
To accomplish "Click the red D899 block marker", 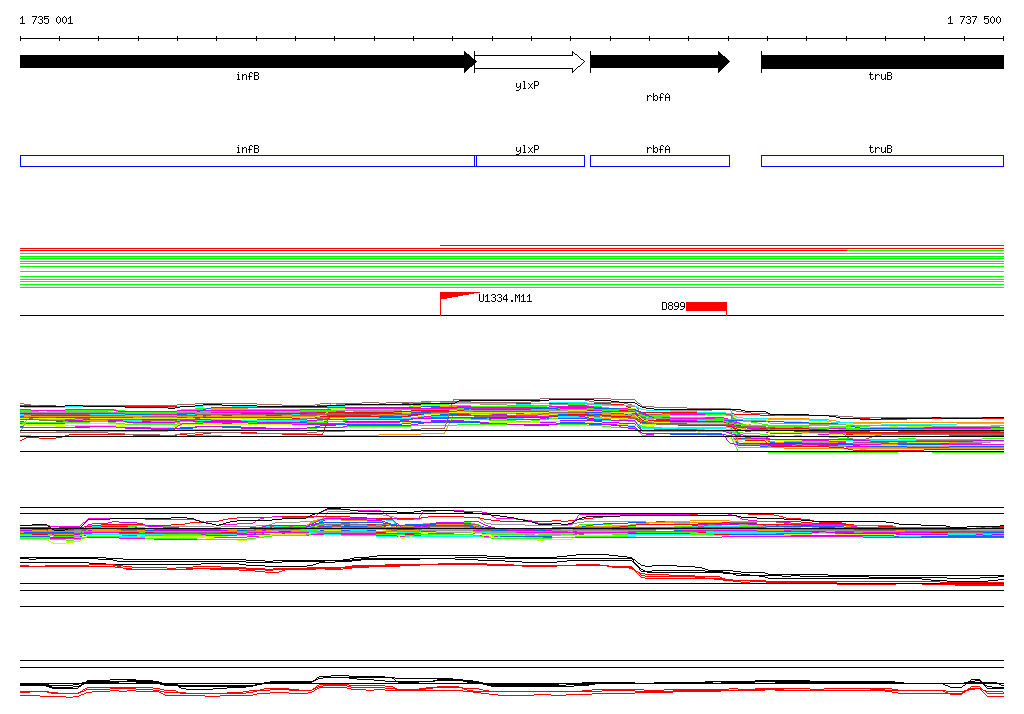I will (x=706, y=307).
